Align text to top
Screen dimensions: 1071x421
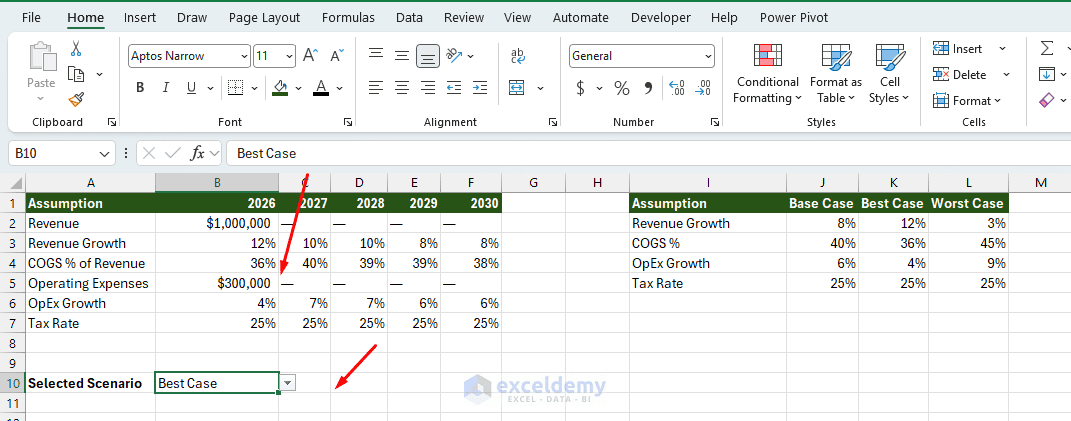pyautogui.click(x=376, y=55)
